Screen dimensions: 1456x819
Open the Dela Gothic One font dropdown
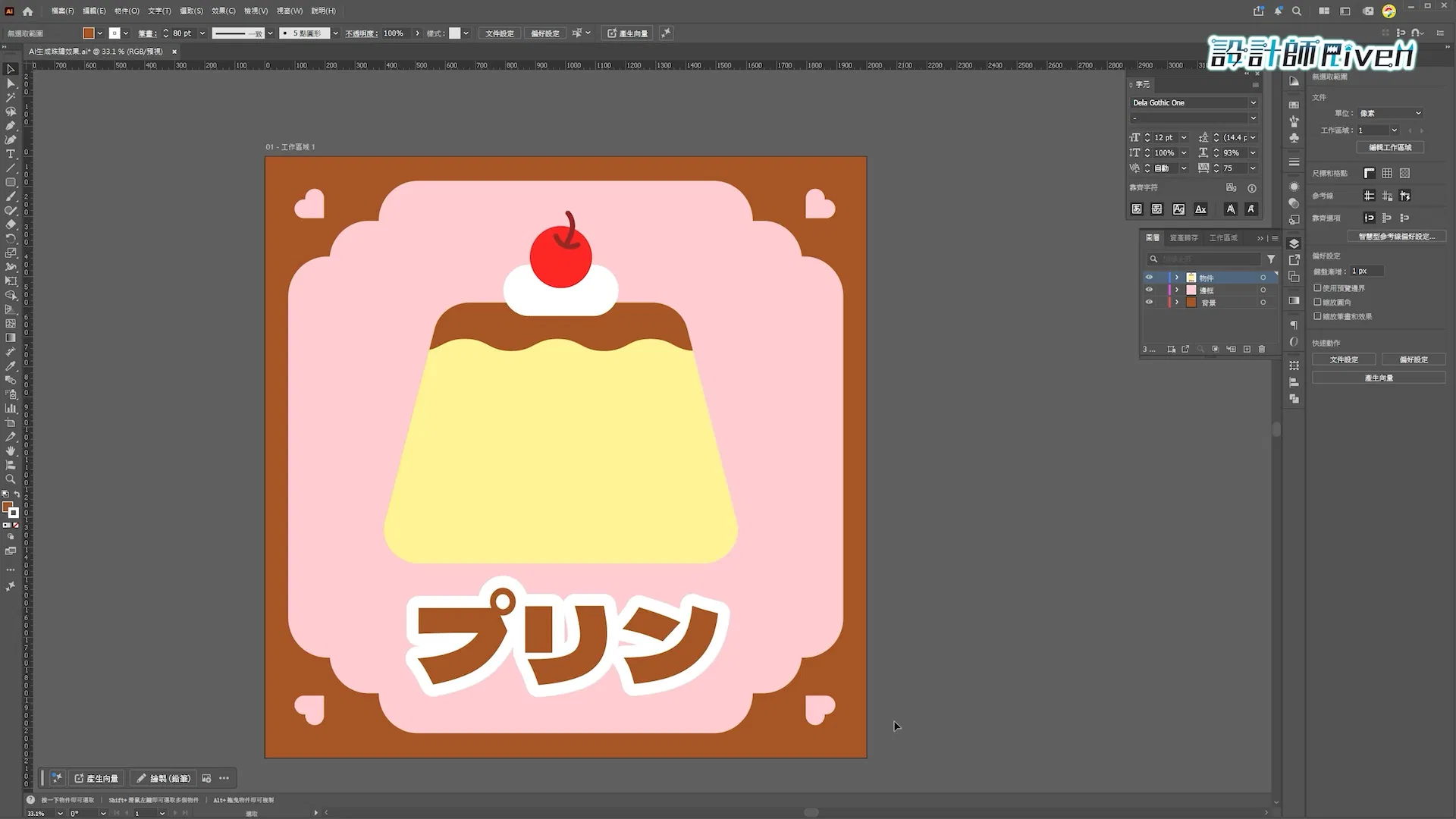1253,103
